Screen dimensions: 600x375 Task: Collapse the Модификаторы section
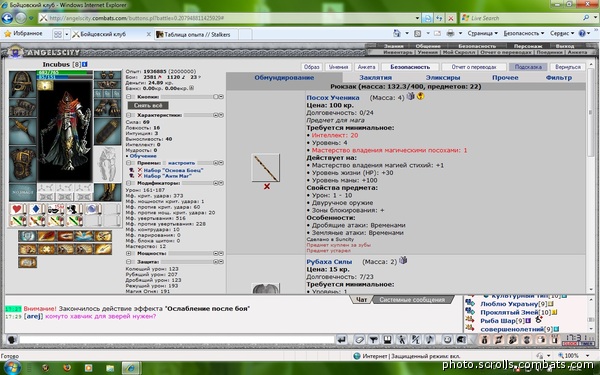(x=129, y=183)
